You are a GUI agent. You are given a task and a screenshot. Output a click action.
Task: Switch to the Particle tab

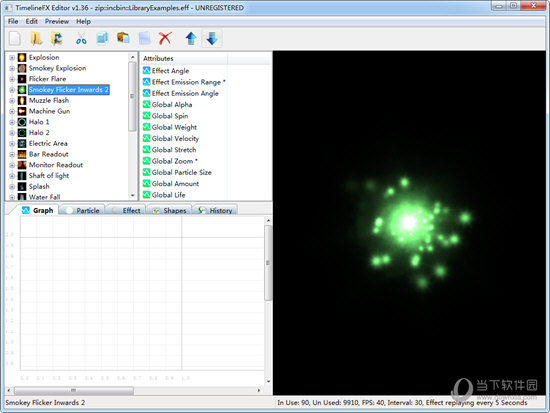coord(82,210)
